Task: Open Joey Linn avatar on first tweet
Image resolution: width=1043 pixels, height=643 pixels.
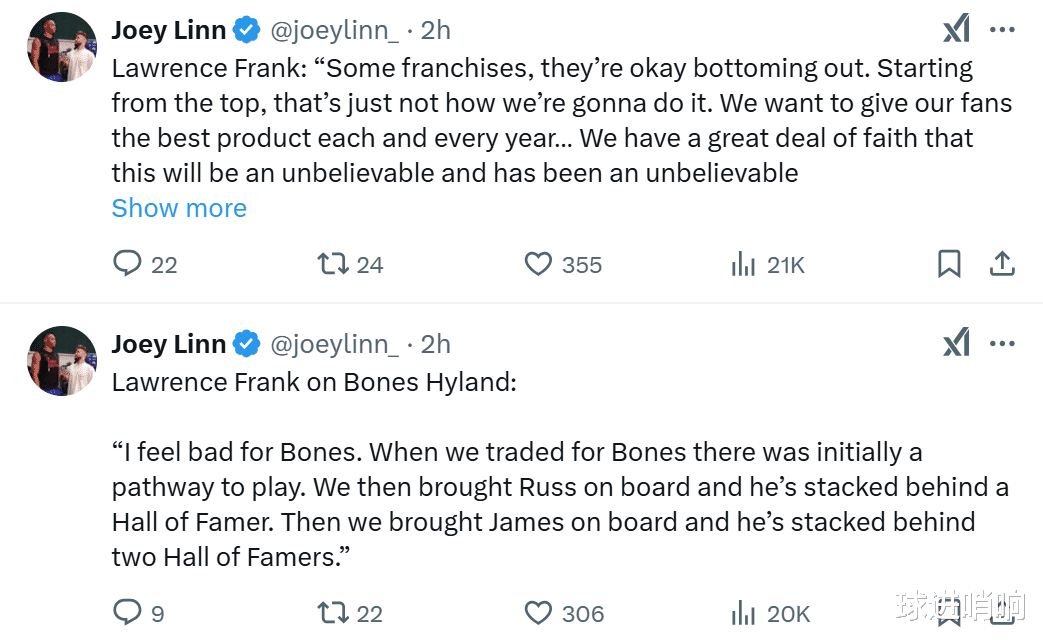Action: 62,47
